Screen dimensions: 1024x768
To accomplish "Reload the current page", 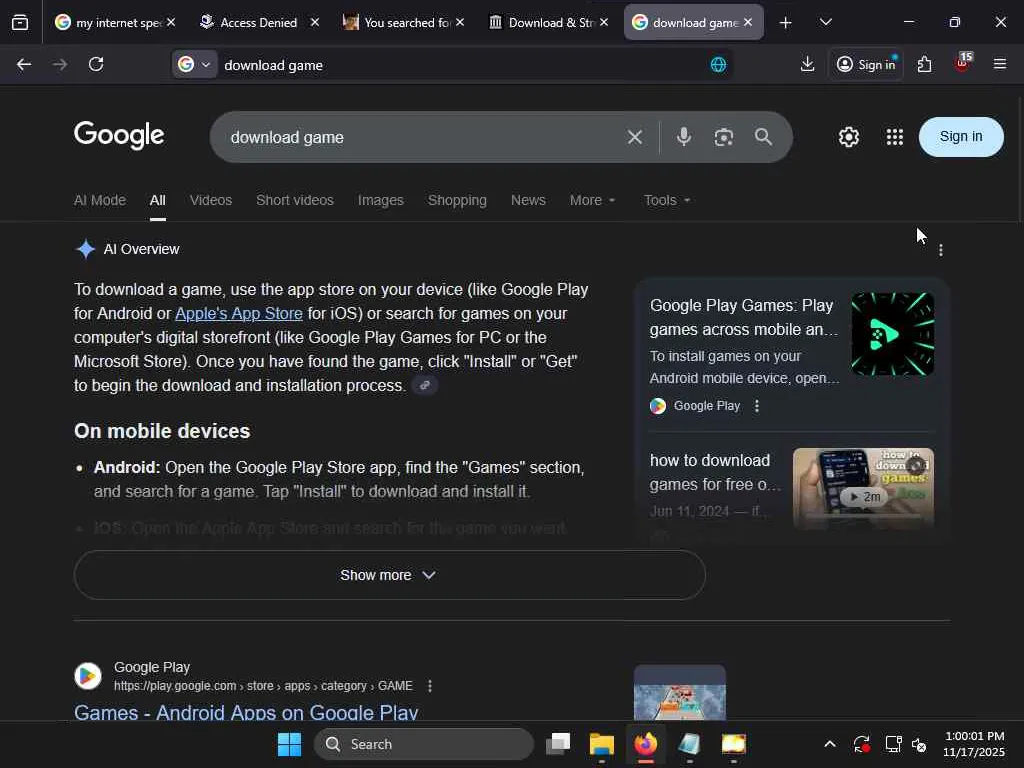I will (96, 64).
